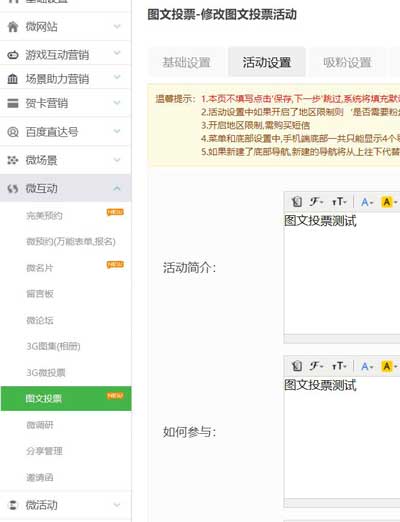Expand the 微网站 menu chevron
This screenshot has width=400, height=522.
[117, 26]
